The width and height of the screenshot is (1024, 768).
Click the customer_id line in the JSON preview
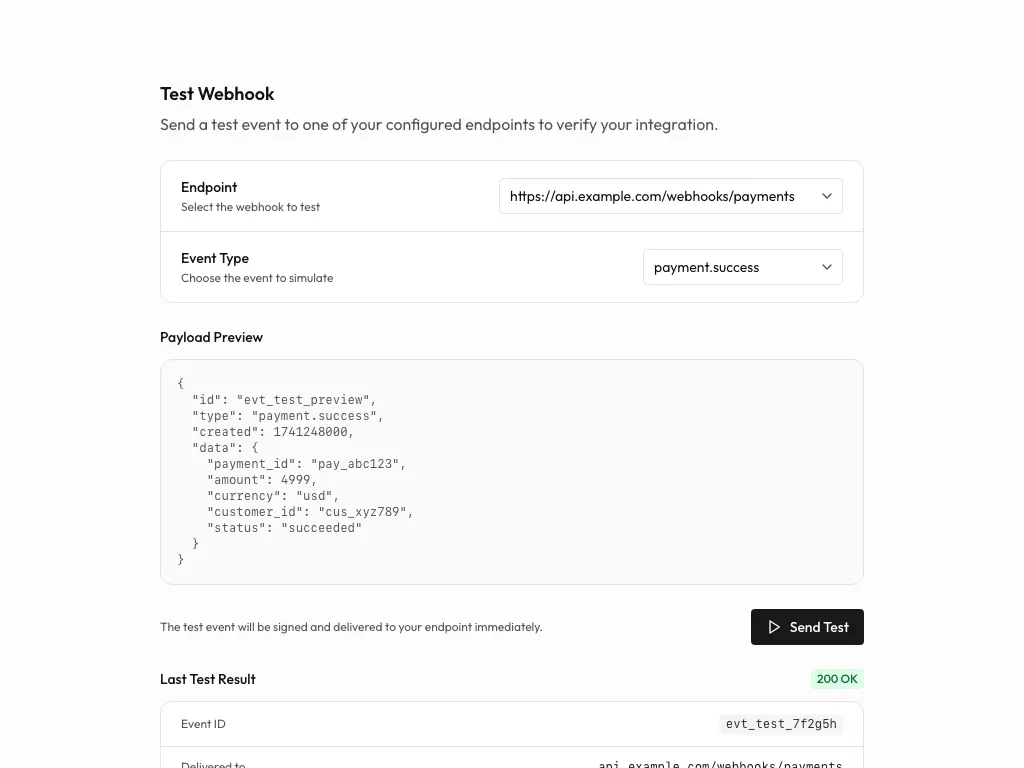(x=310, y=512)
